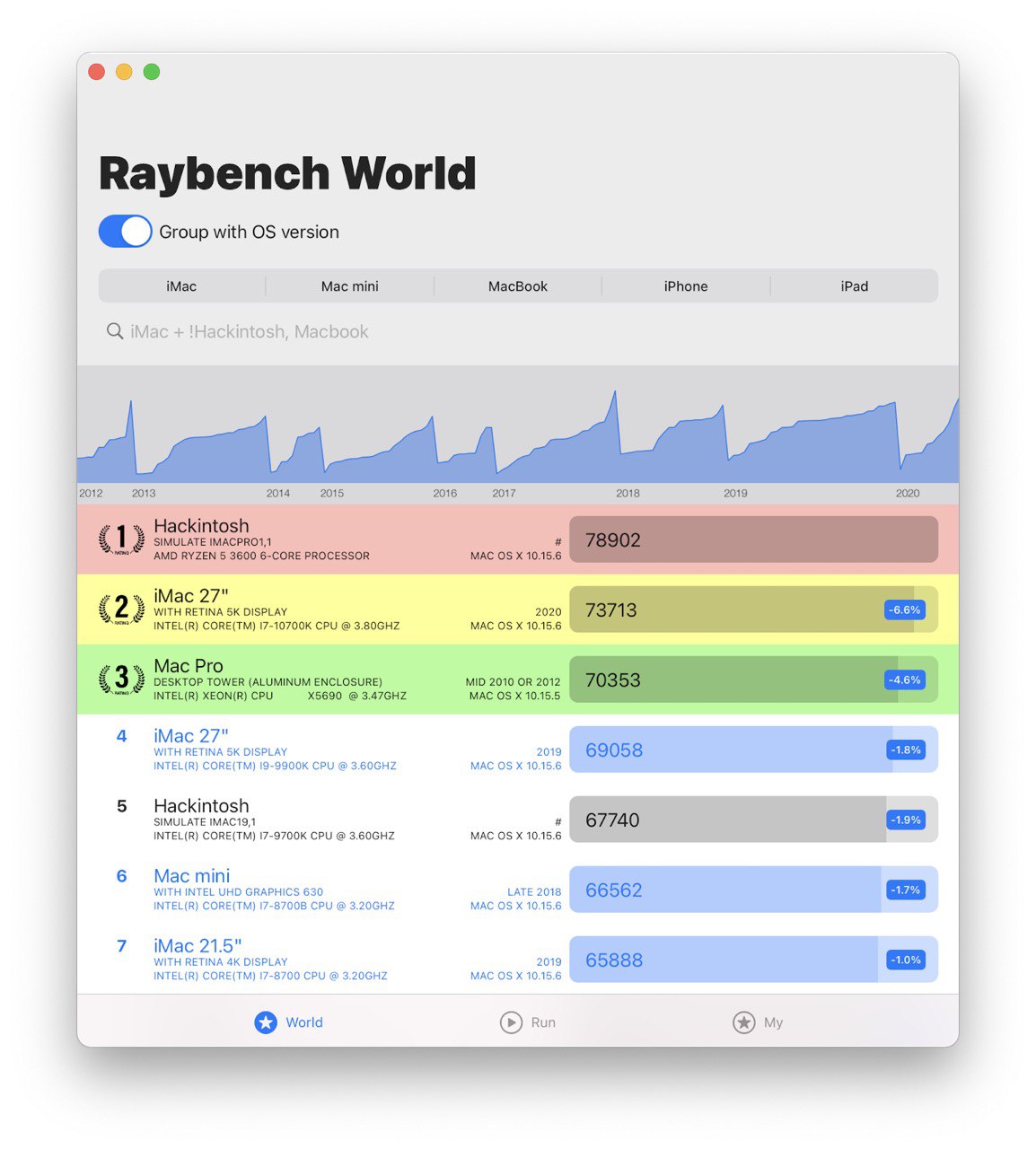Click rank number 4
The width and height of the screenshot is (1036, 1149).
pos(121,736)
